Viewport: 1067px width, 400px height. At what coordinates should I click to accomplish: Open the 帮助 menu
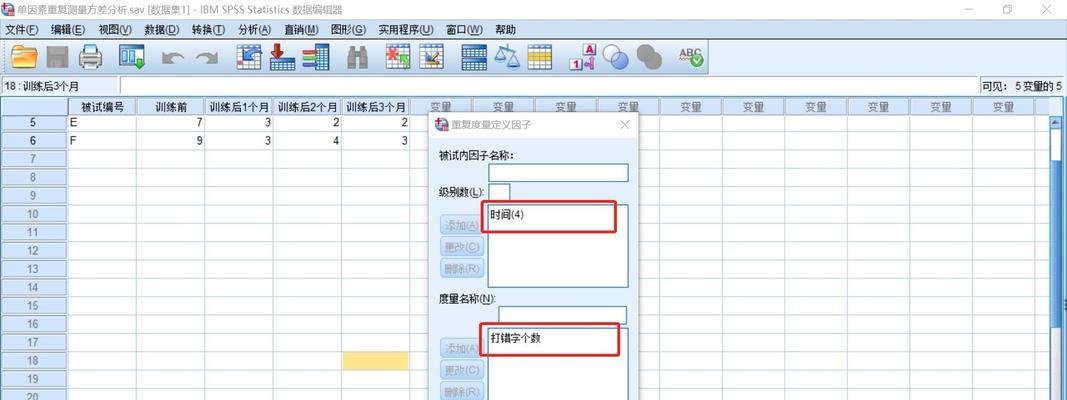[x=505, y=30]
